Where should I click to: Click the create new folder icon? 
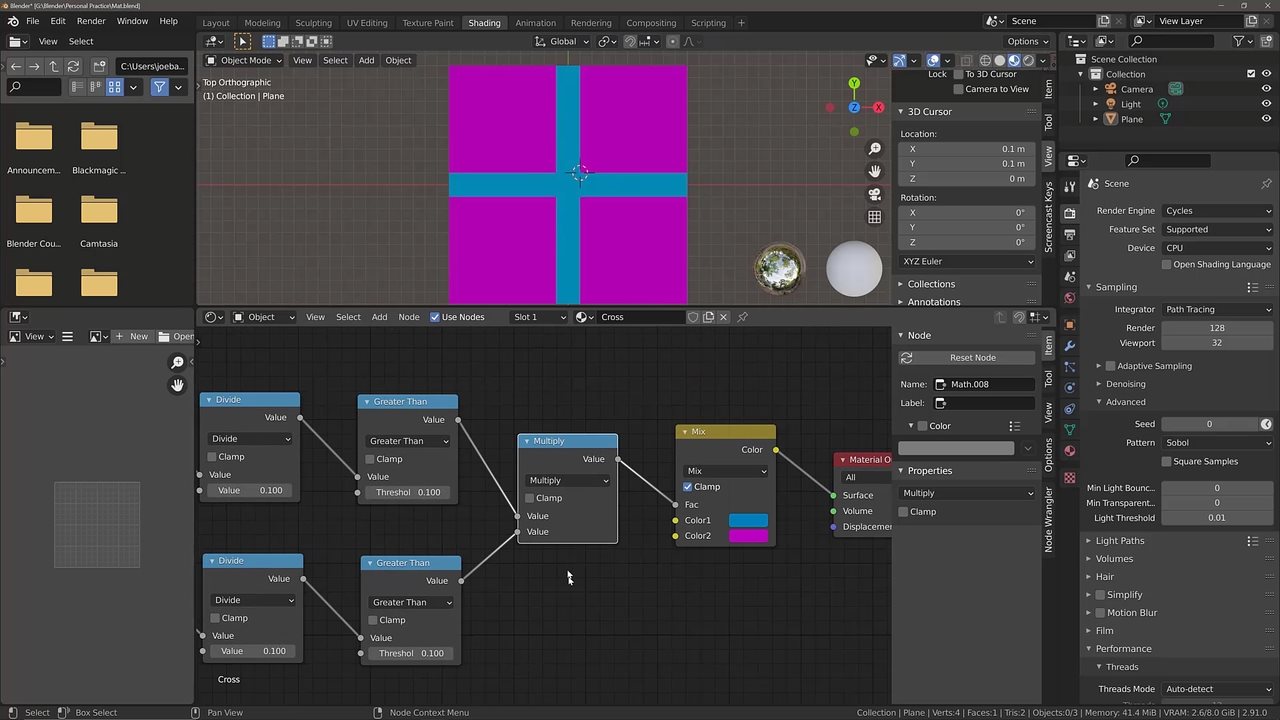click(x=99, y=66)
